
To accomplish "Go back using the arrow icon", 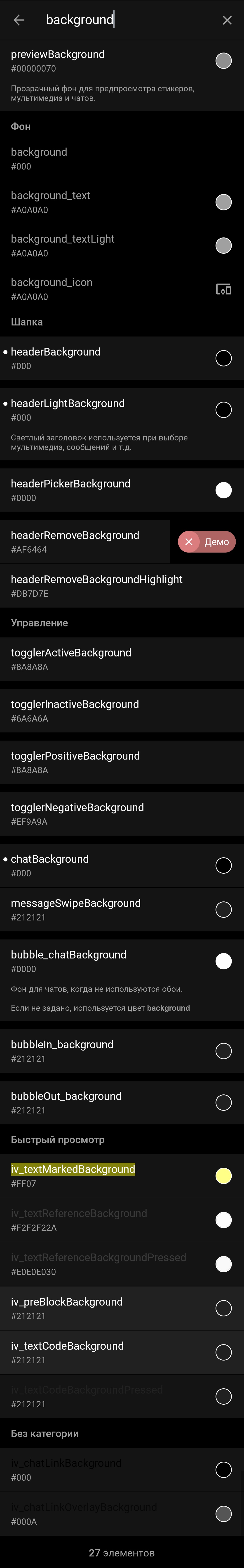I will click(x=19, y=20).
